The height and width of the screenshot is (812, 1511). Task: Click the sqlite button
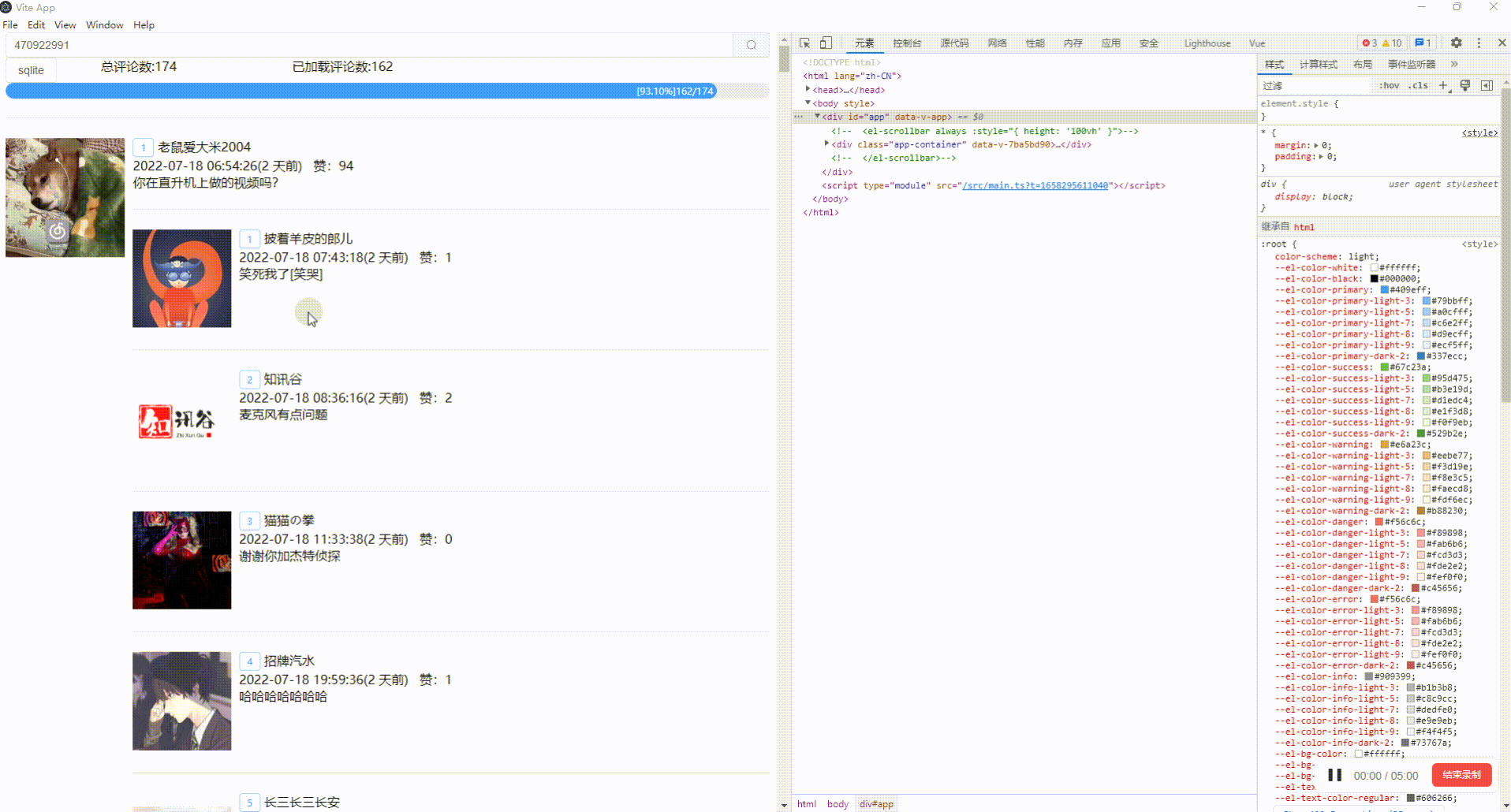coord(31,70)
